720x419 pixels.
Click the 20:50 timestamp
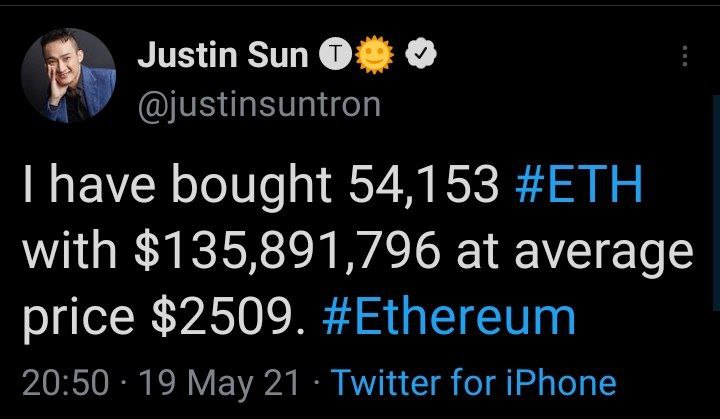(66, 383)
